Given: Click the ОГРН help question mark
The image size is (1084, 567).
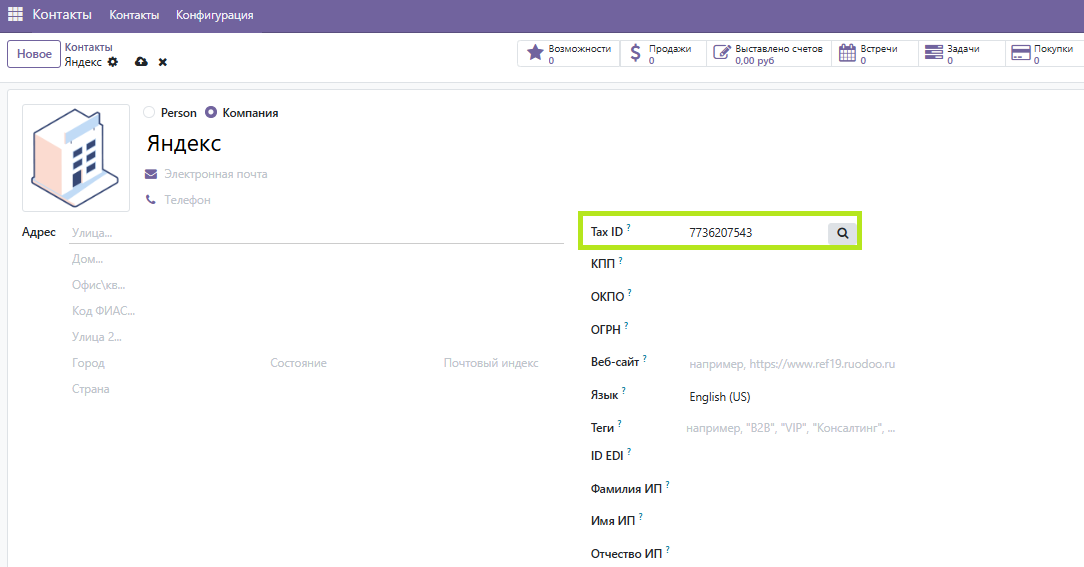Looking at the screenshot, I should [626, 326].
